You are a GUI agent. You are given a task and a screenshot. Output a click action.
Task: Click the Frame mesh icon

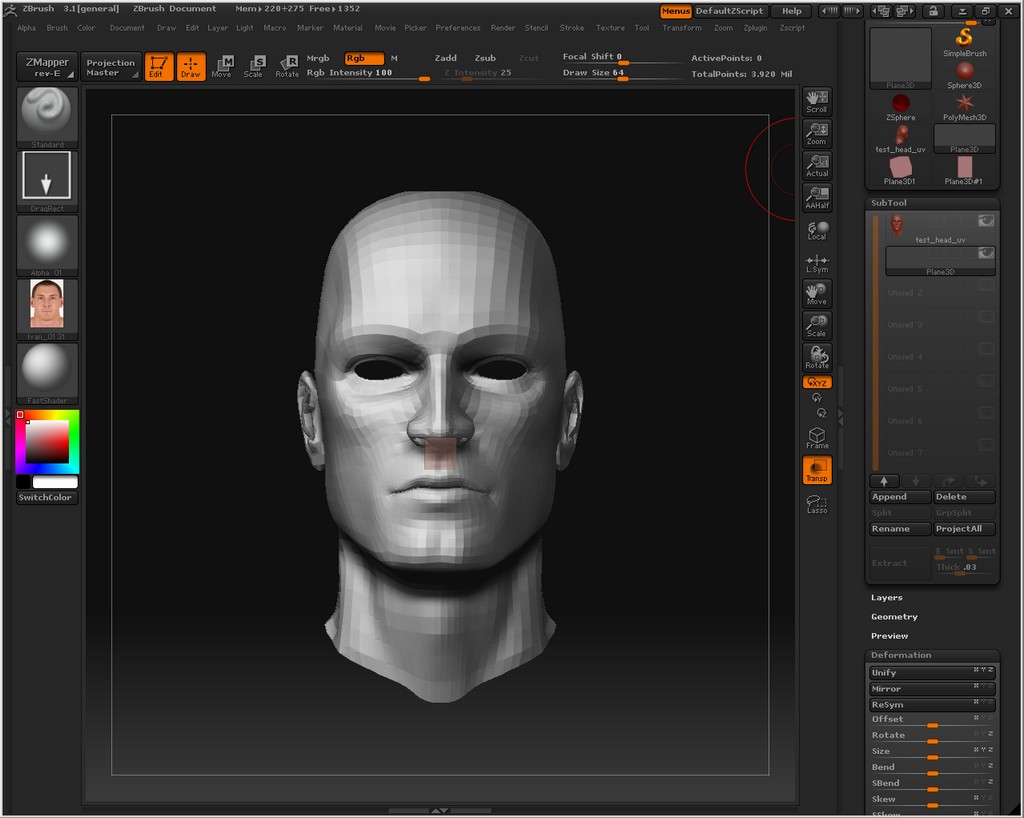(x=817, y=438)
